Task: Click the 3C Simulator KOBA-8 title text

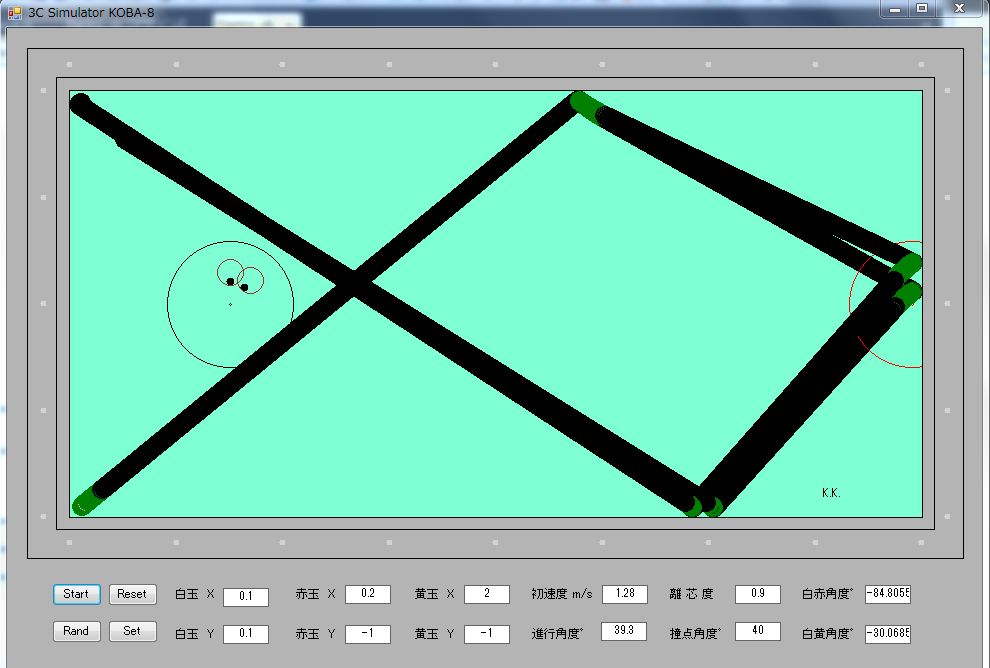Action: point(91,13)
